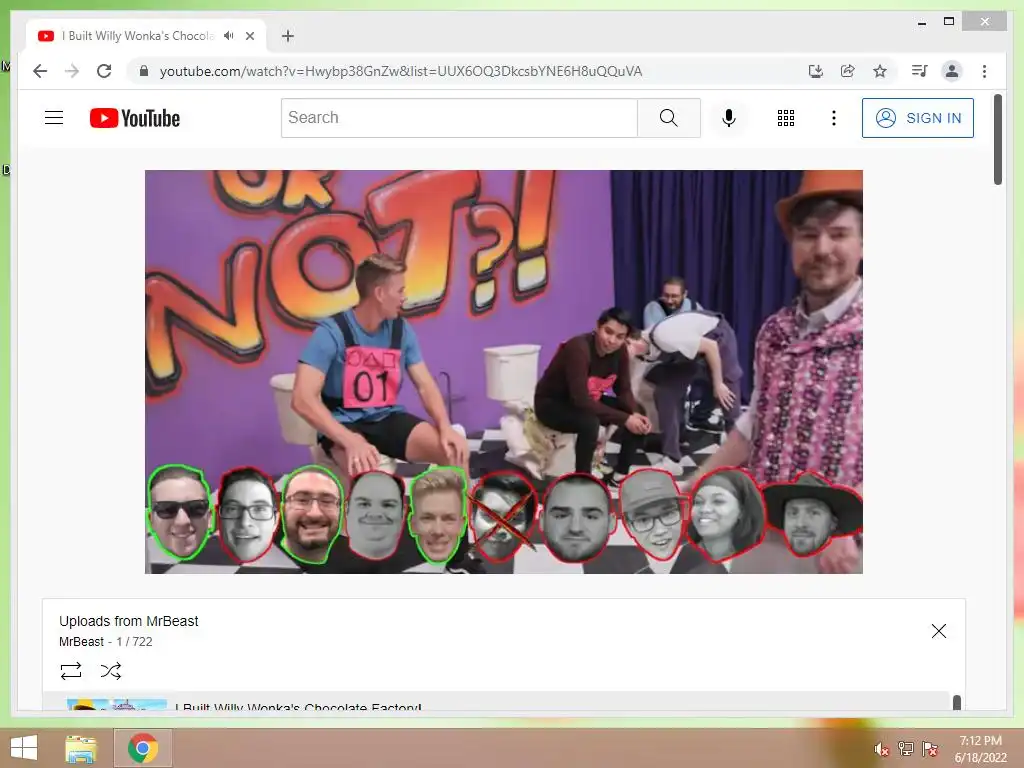Click the install app icon in address bar
The width and height of the screenshot is (1024, 768).
point(816,71)
